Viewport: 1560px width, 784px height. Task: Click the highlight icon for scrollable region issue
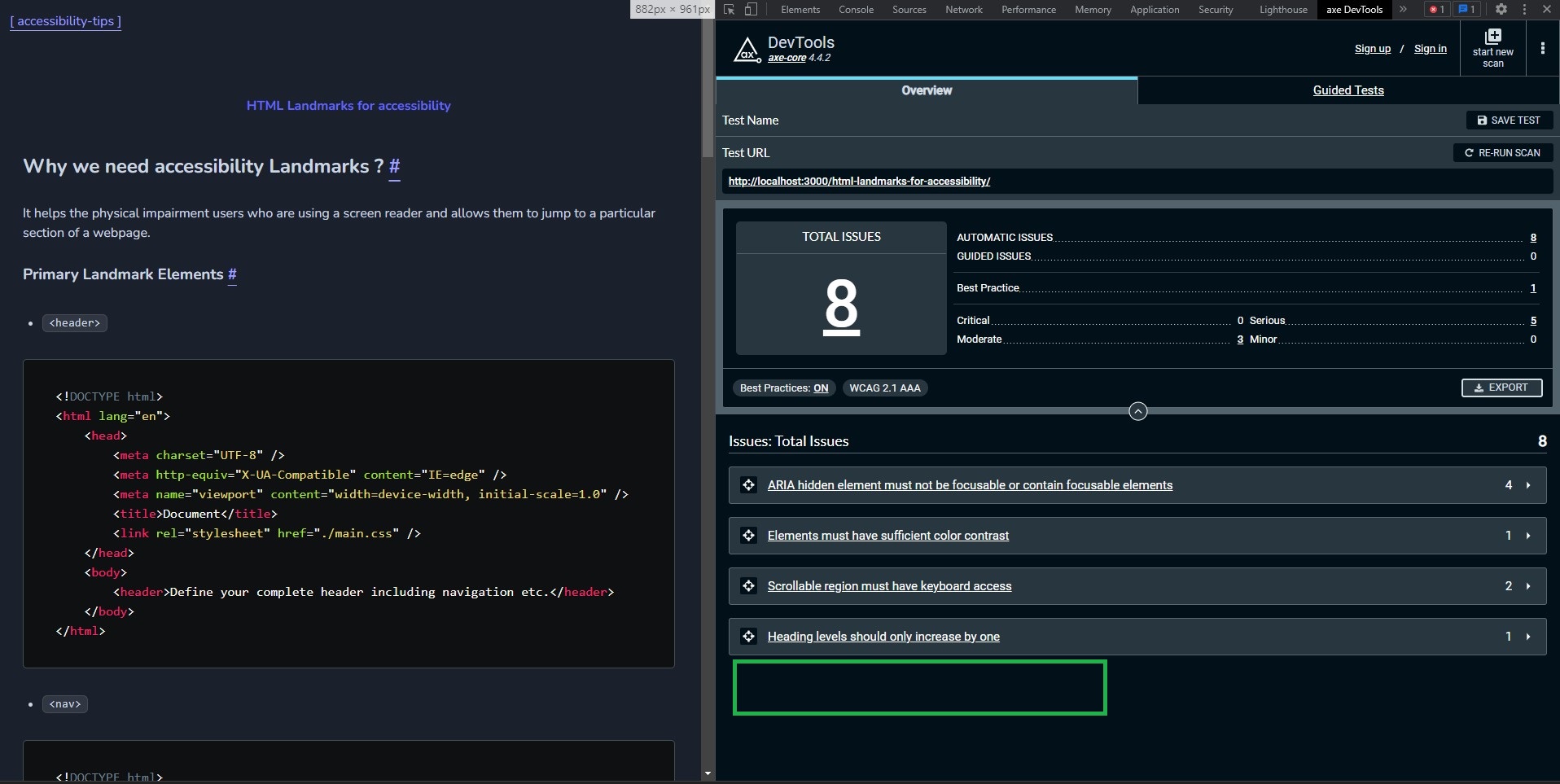point(748,586)
